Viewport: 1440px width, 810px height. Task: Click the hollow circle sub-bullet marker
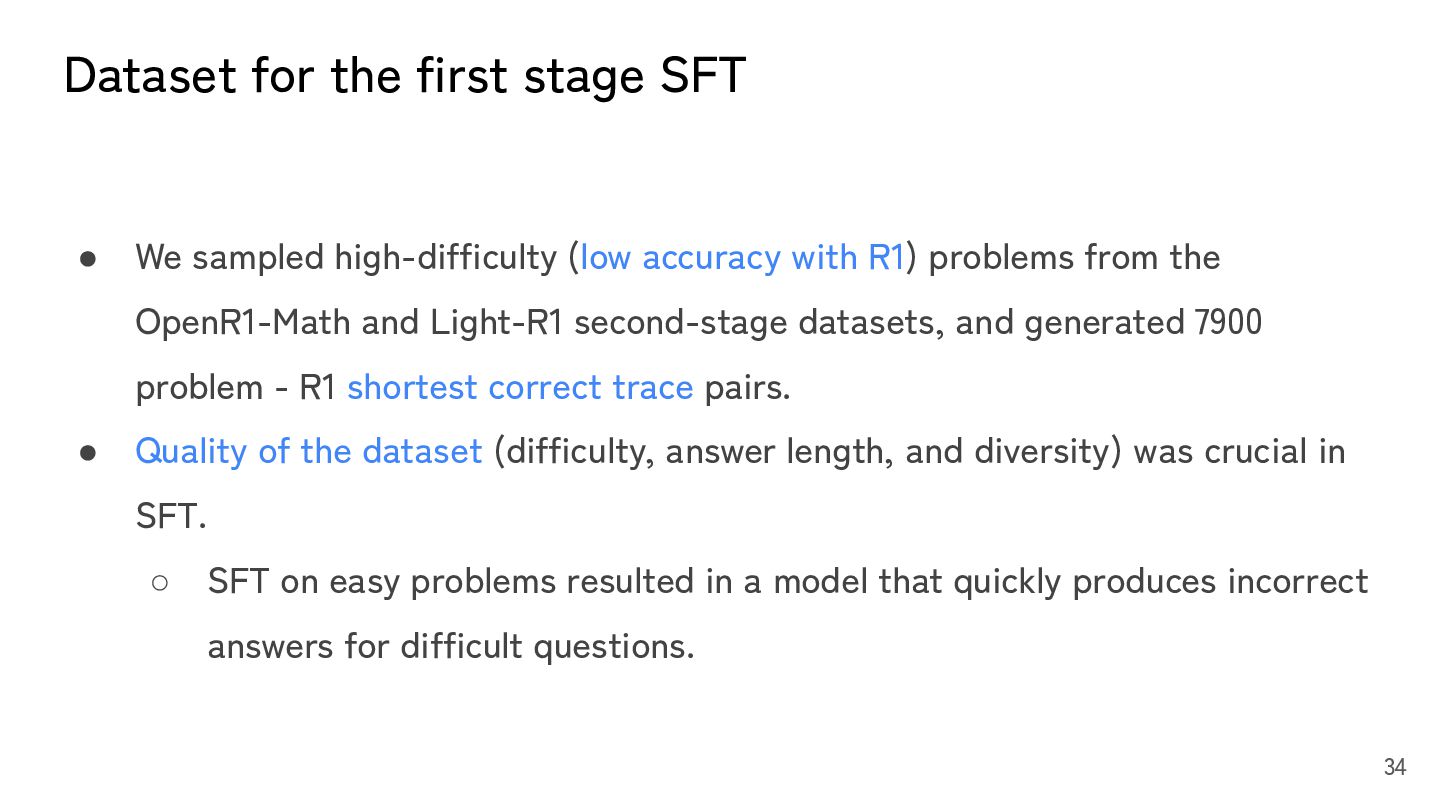(161, 582)
